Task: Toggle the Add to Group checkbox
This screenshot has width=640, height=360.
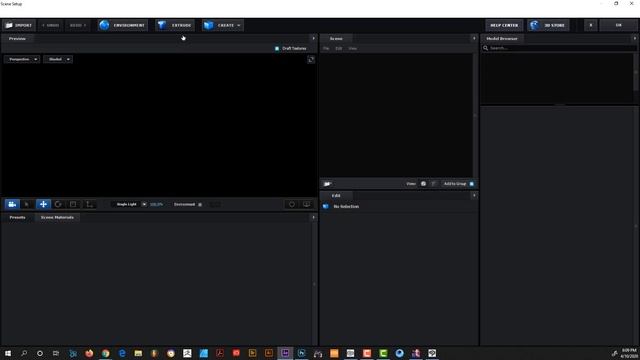Action: [x=472, y=184]
